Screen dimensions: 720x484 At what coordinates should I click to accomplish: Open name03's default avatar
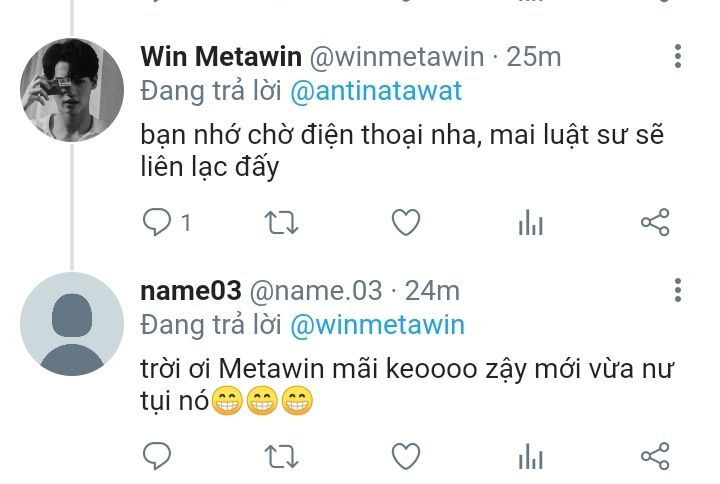point(72,324)
